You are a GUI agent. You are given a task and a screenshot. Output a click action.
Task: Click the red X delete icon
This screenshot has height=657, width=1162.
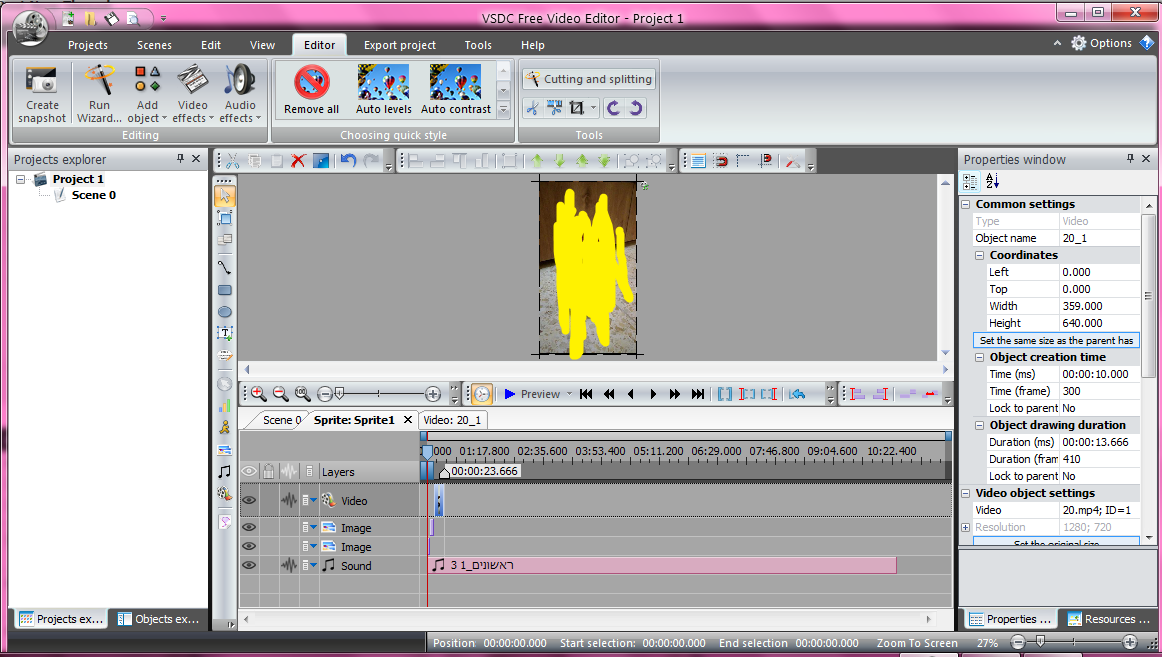tap(299, 161)
